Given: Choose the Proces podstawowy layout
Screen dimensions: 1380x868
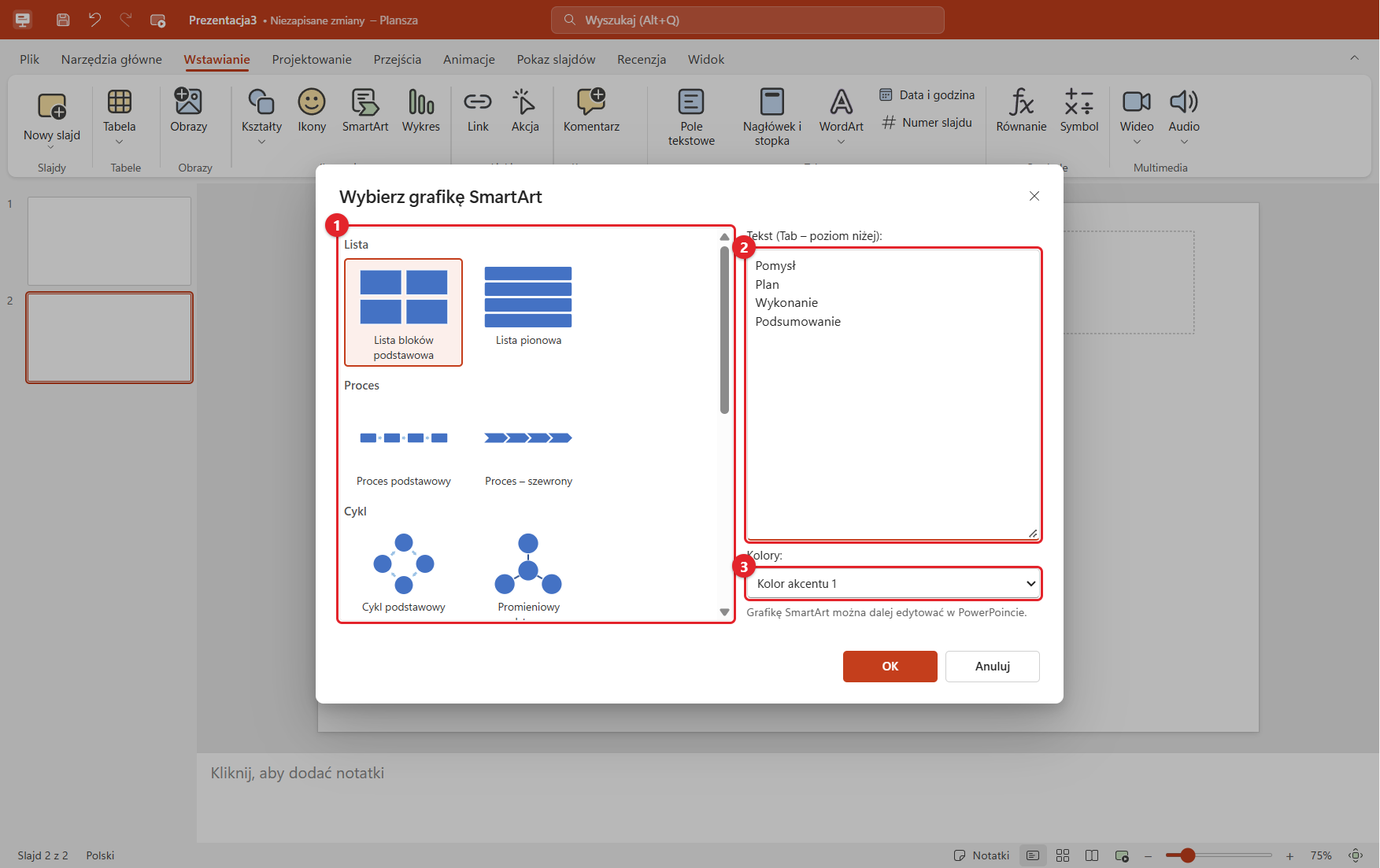Looking at the screenshot, I should [404, 447].
